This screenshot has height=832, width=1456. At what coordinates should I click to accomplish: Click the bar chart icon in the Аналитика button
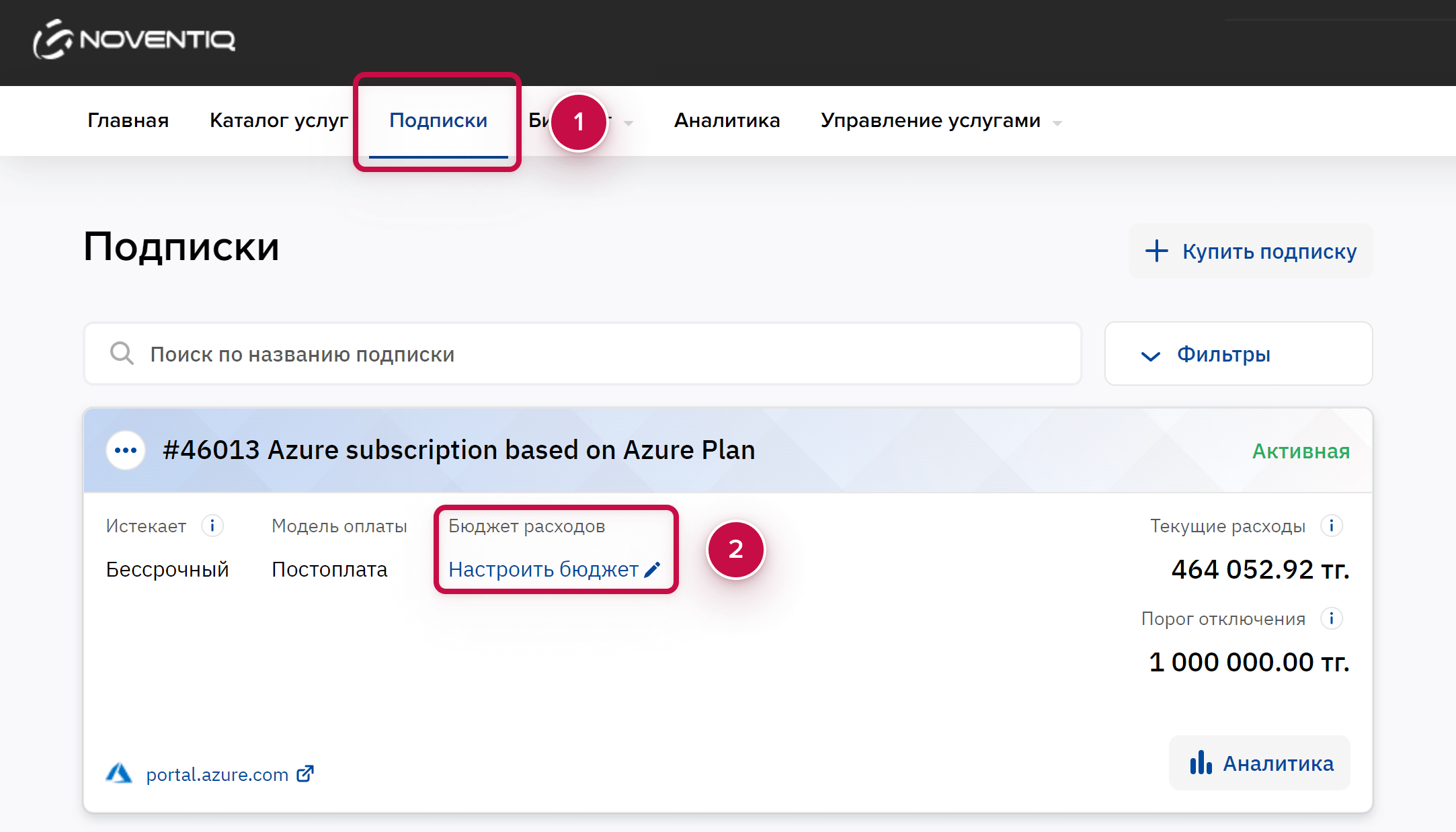[x=1201, y=763]
